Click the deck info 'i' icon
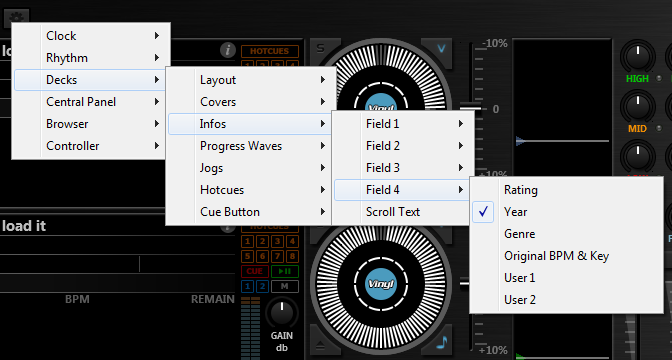Viewport: 672px width, 360px height. tap(228, 51)
